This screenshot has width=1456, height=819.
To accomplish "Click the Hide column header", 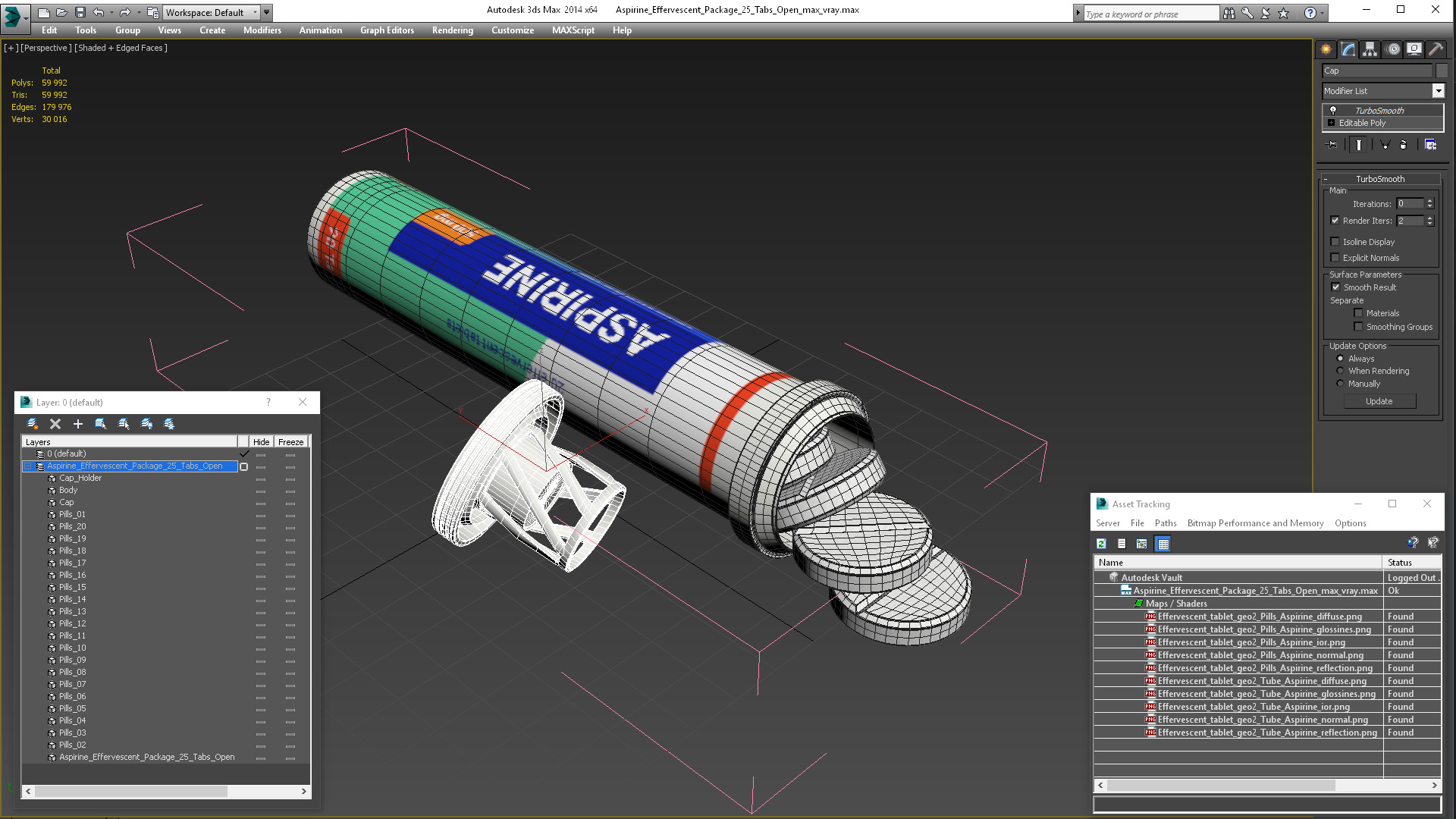I will [261, 442].
